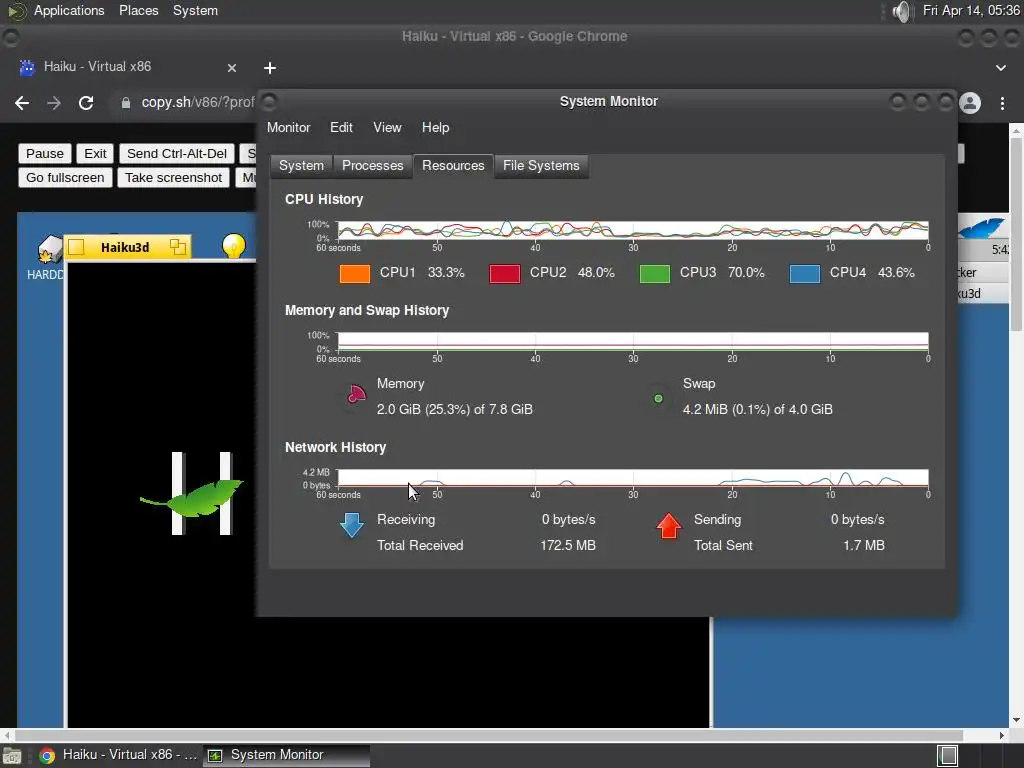
Task: Open the Help menu in System Monitor
Action: click(435, 127)
